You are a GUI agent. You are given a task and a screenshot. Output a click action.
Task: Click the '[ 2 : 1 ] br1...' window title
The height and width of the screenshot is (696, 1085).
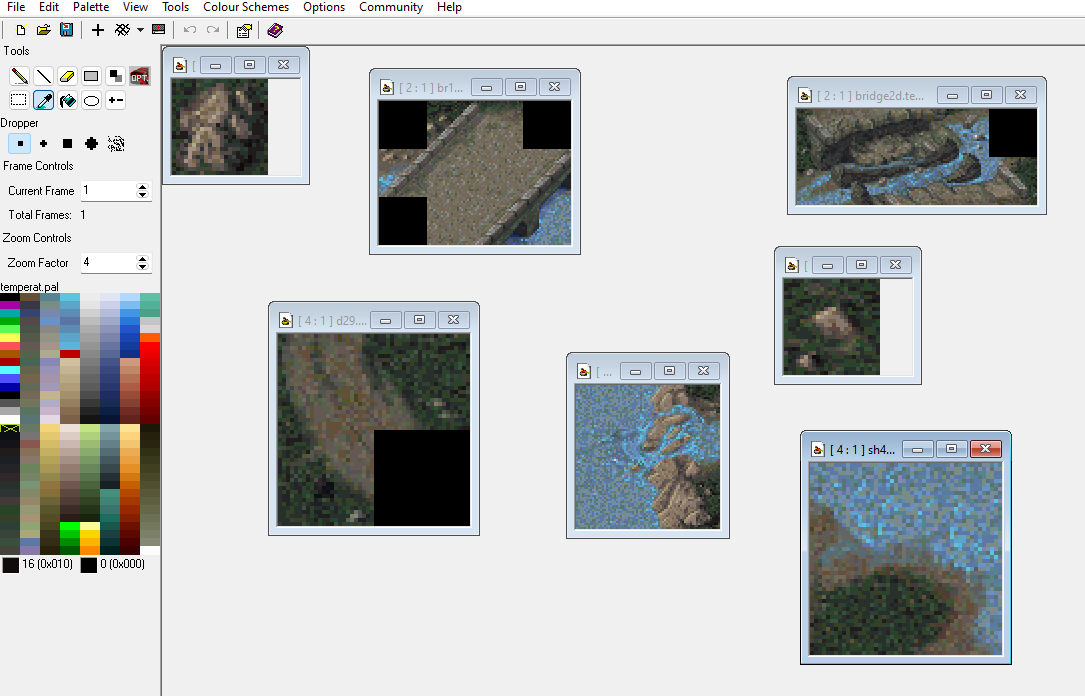click(430, 88)
